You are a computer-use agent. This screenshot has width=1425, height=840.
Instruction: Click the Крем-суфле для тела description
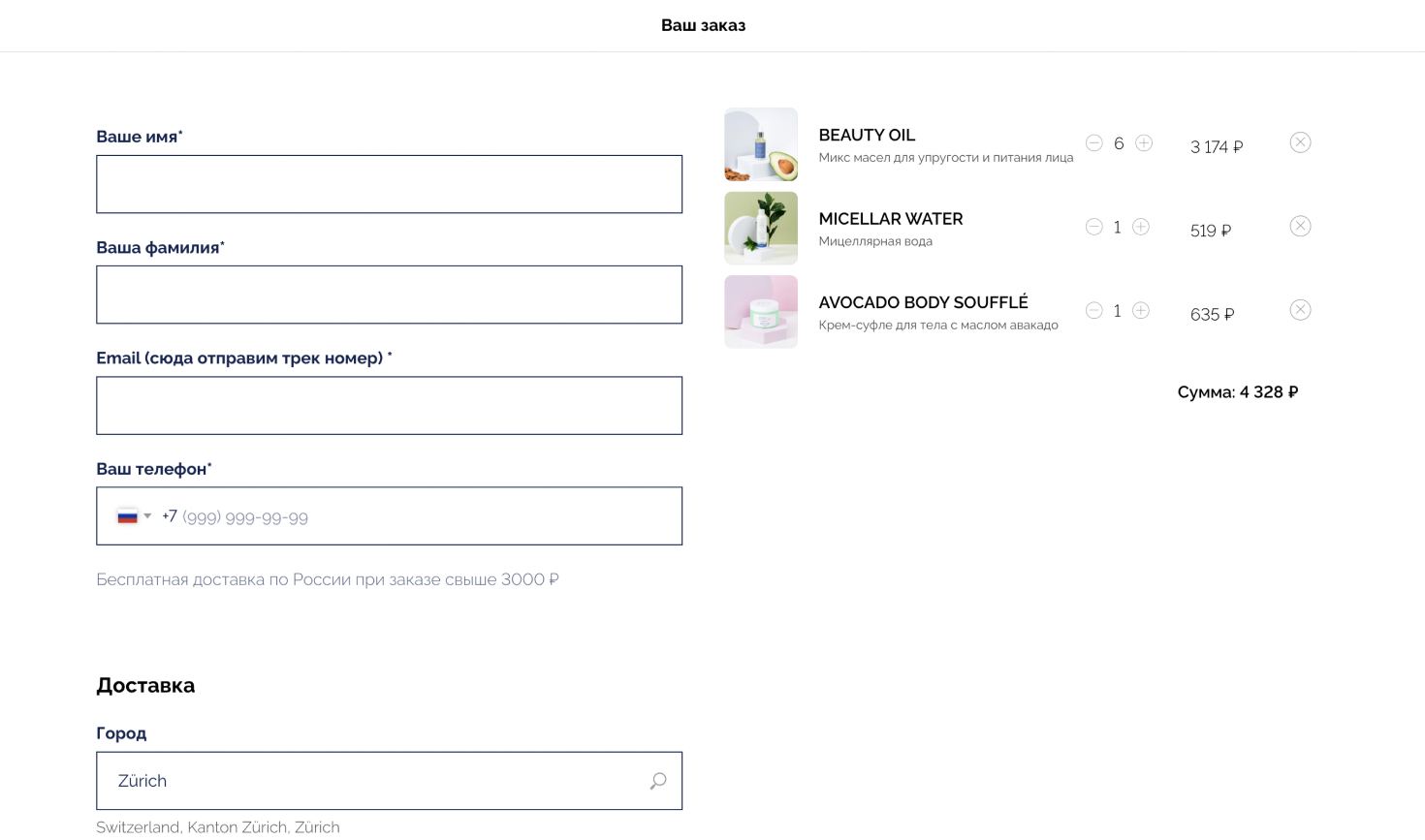pyautogui.click(x=938, y=325)
